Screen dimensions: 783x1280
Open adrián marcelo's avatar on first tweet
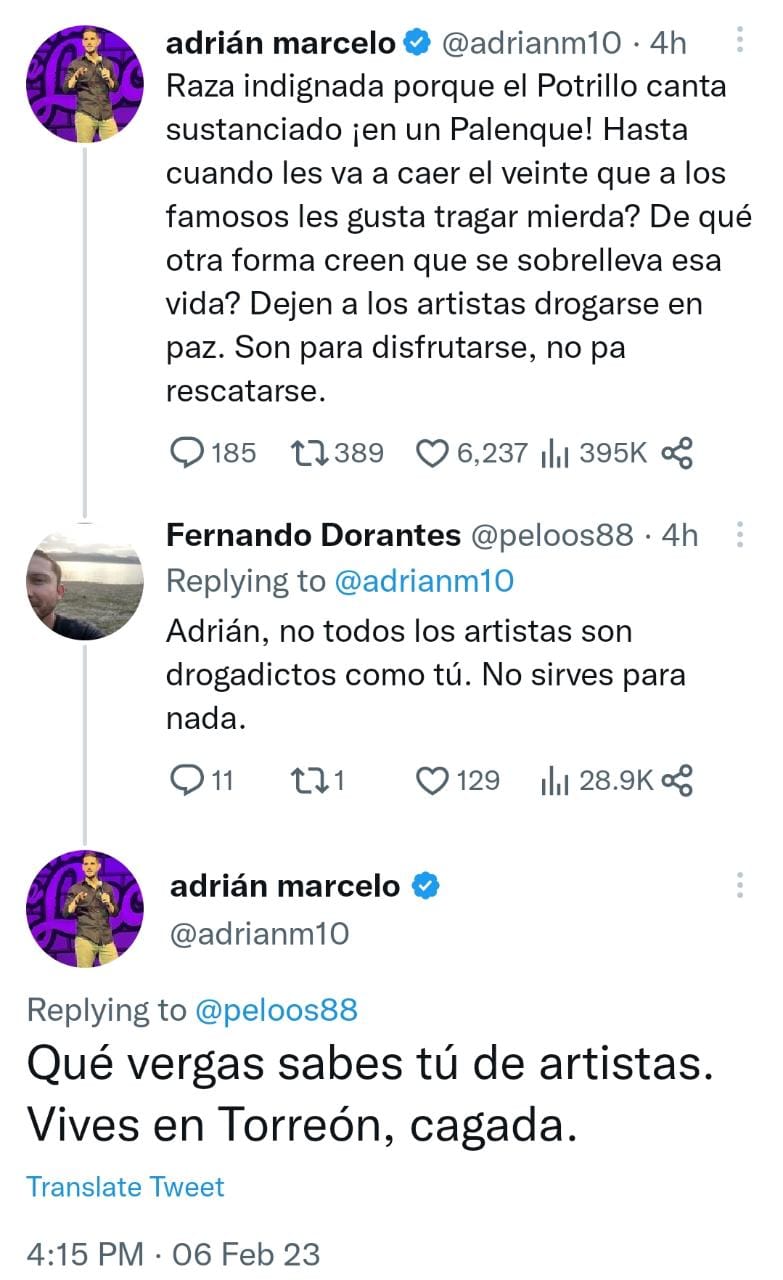pyautogui.click(x=84, y=84)
